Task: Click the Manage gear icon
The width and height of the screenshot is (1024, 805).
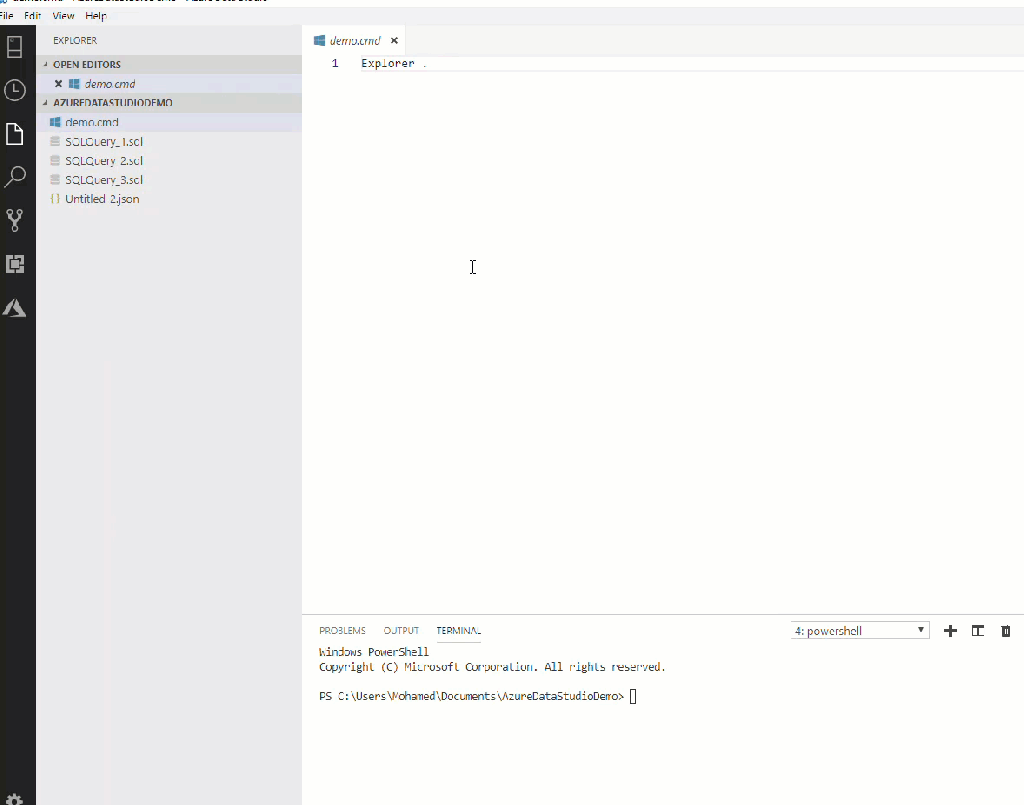Action: 15,797
